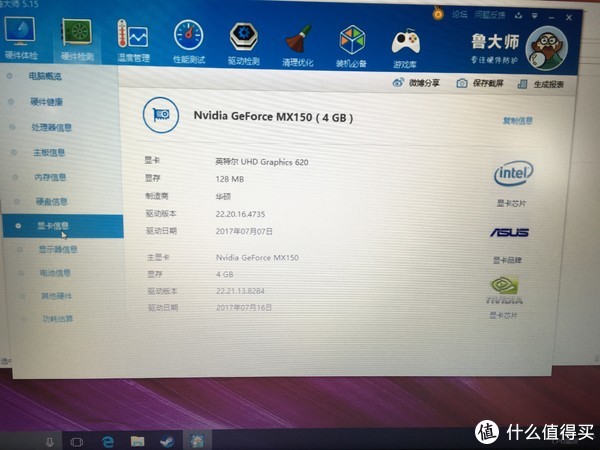This screenshot has height=450, width=600.
Task: Open File Explorer from the taskbar
Action: [x=137, y=442]
